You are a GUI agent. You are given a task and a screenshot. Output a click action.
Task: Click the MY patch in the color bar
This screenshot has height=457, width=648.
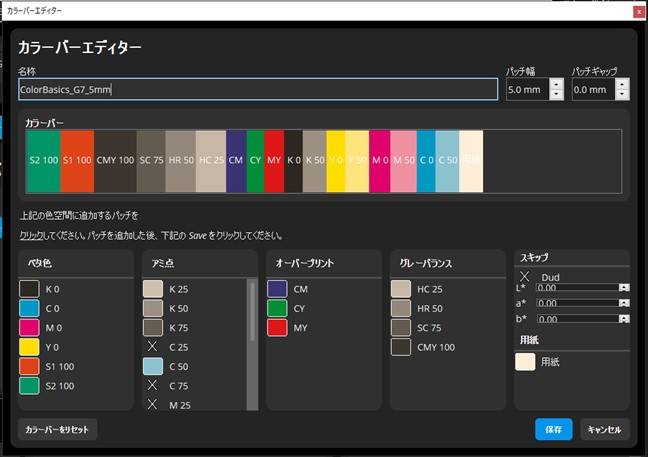pyautogui.click(x=274, y=161)
